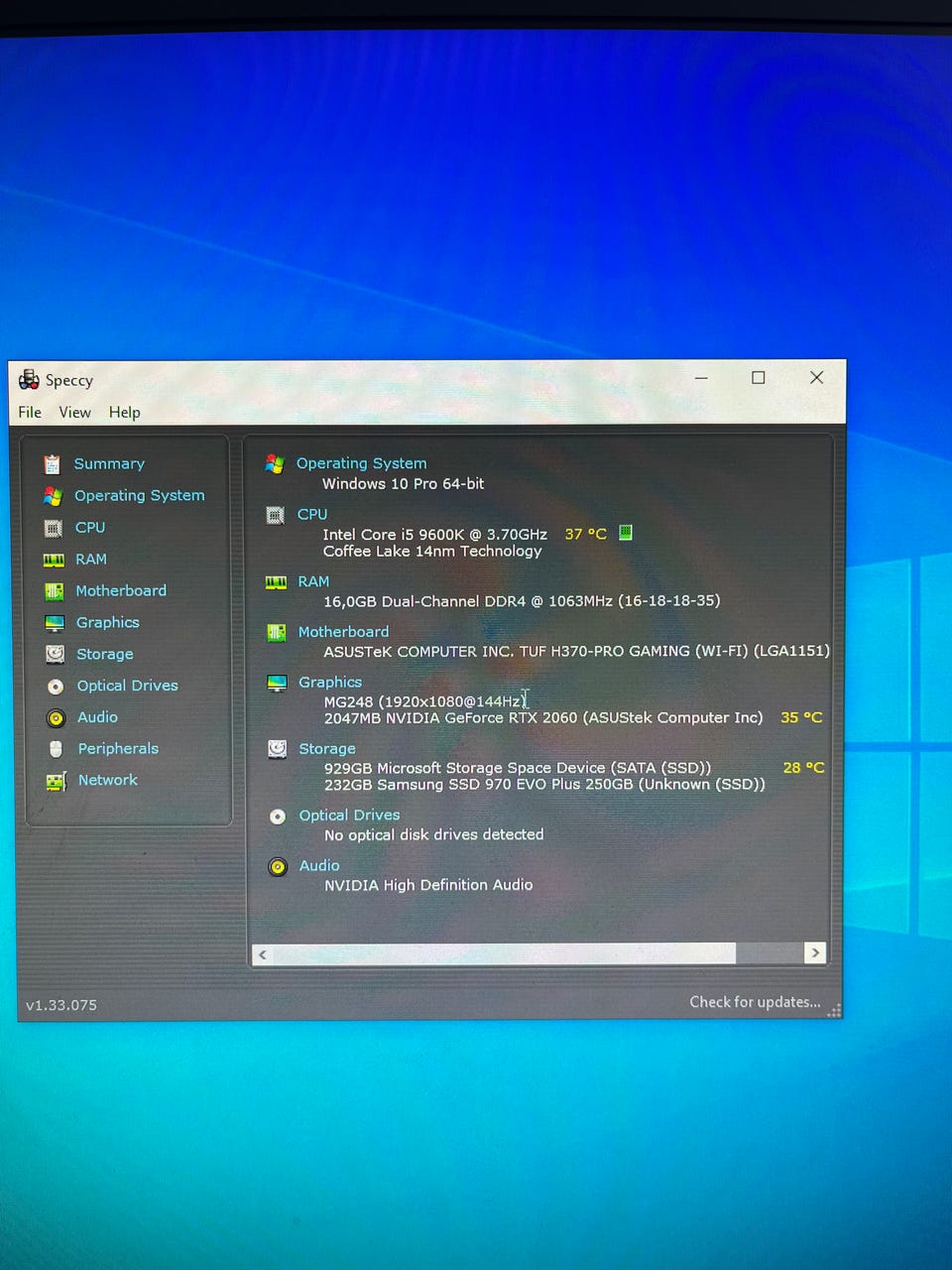Viewport: 952px width, 1270px height.
Task: Select Audio in the sidebar
Action: 97,717
